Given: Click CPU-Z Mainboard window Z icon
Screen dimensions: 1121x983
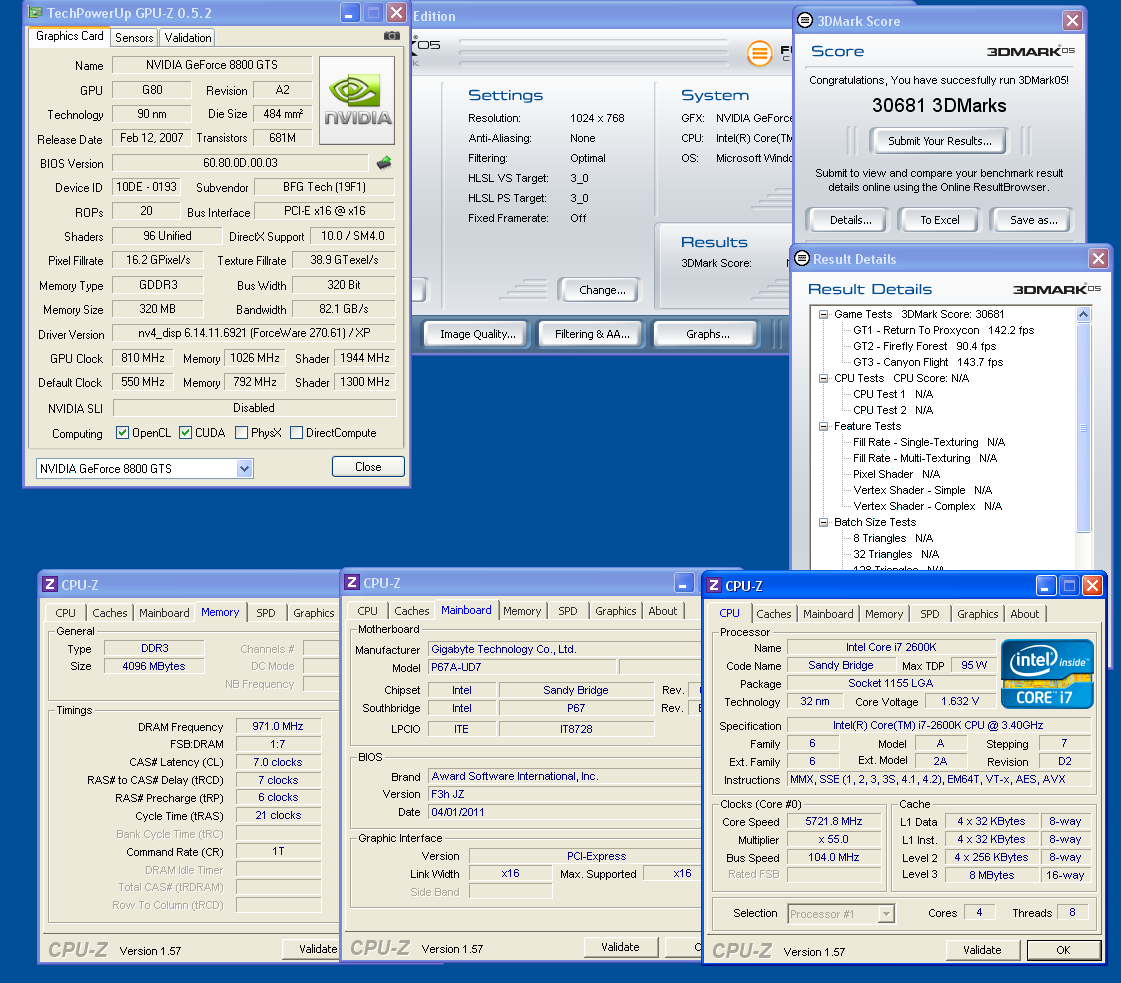Looking at the screenshot, I should click(x=352, y=582).
